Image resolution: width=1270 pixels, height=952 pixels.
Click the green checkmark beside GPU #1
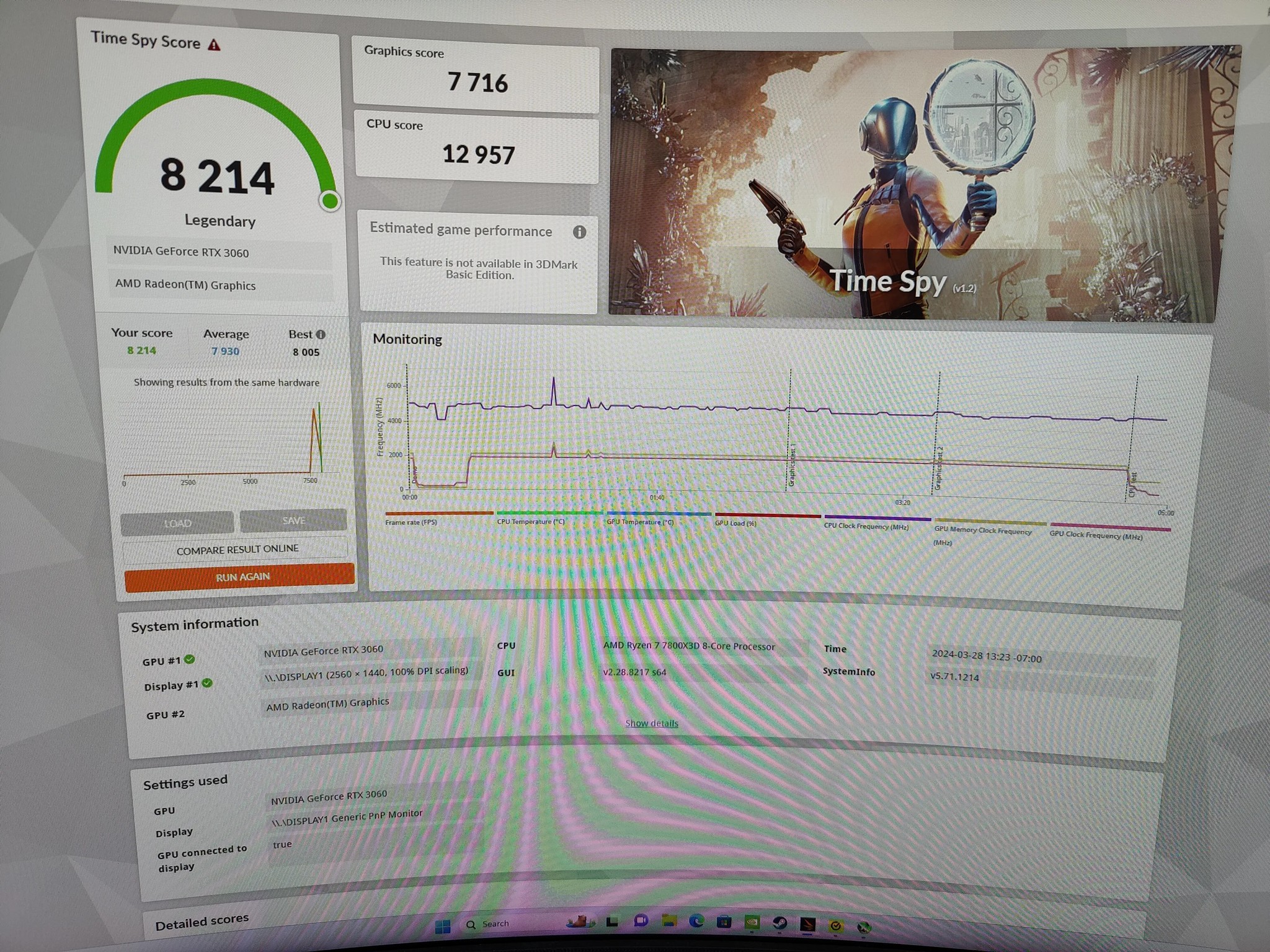(190, 659)
